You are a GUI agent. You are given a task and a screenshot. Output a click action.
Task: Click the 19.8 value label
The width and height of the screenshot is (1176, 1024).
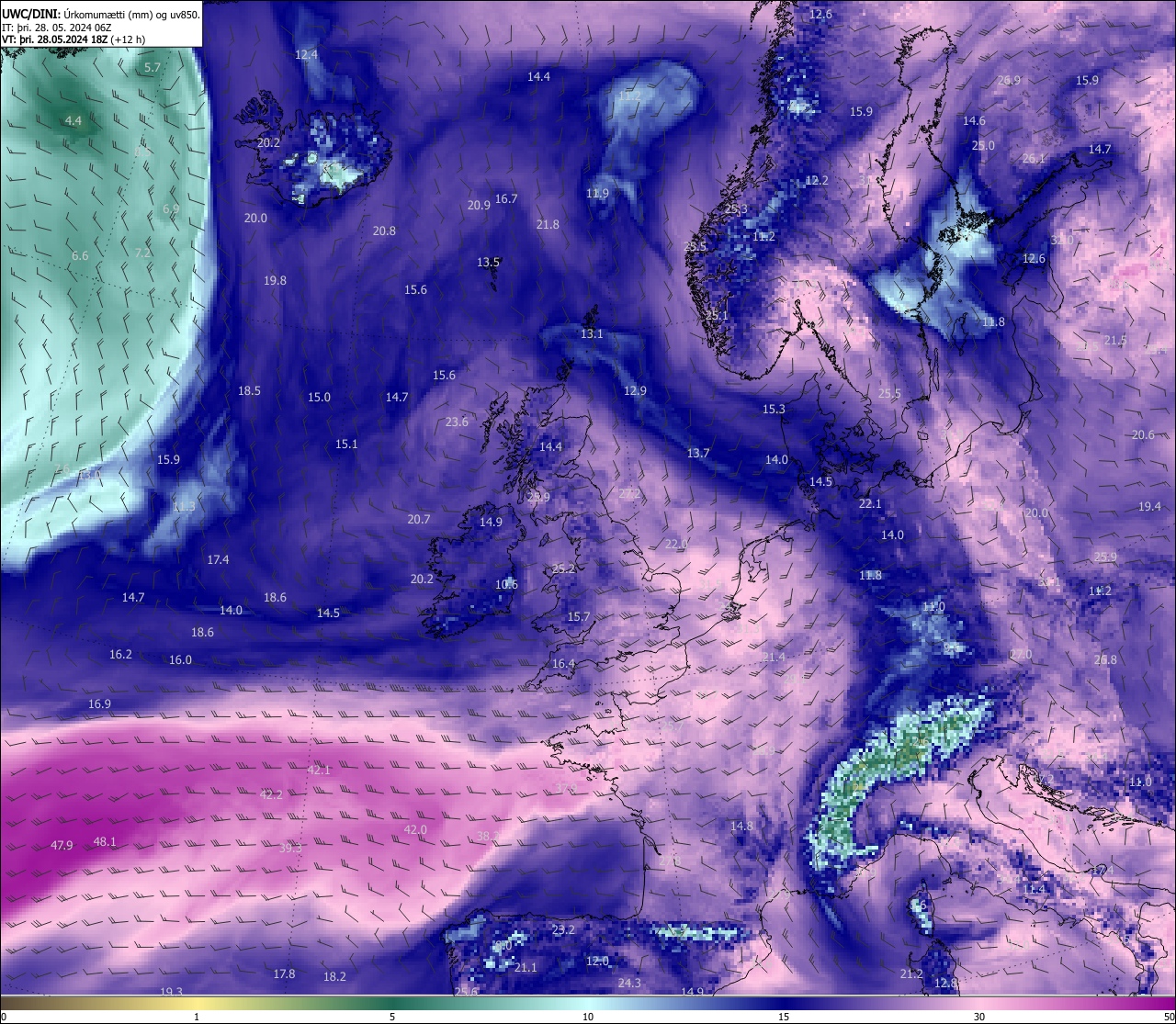pos(275,280)
